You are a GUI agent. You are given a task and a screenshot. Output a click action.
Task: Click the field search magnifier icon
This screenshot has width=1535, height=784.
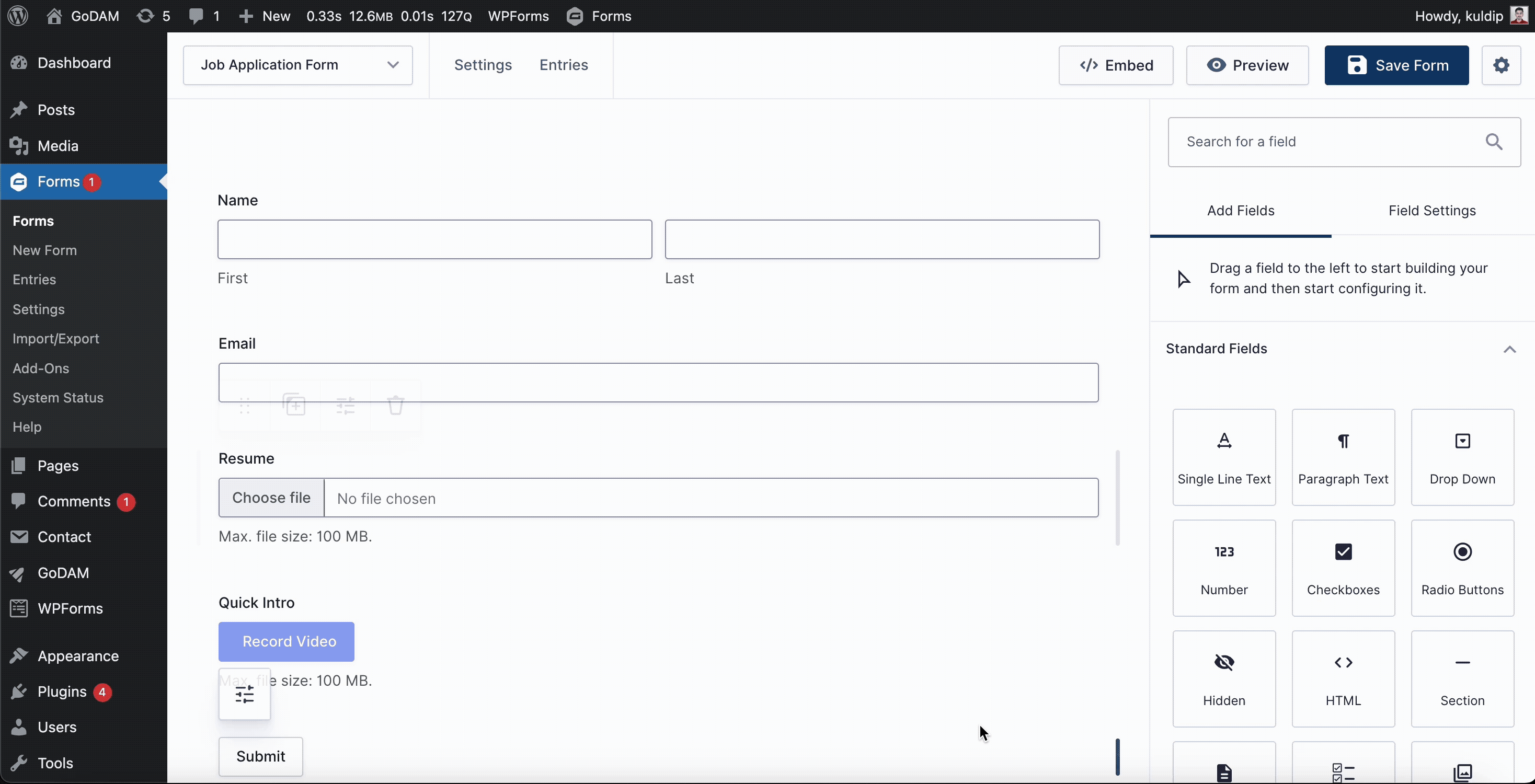(x=1494, y=142)
